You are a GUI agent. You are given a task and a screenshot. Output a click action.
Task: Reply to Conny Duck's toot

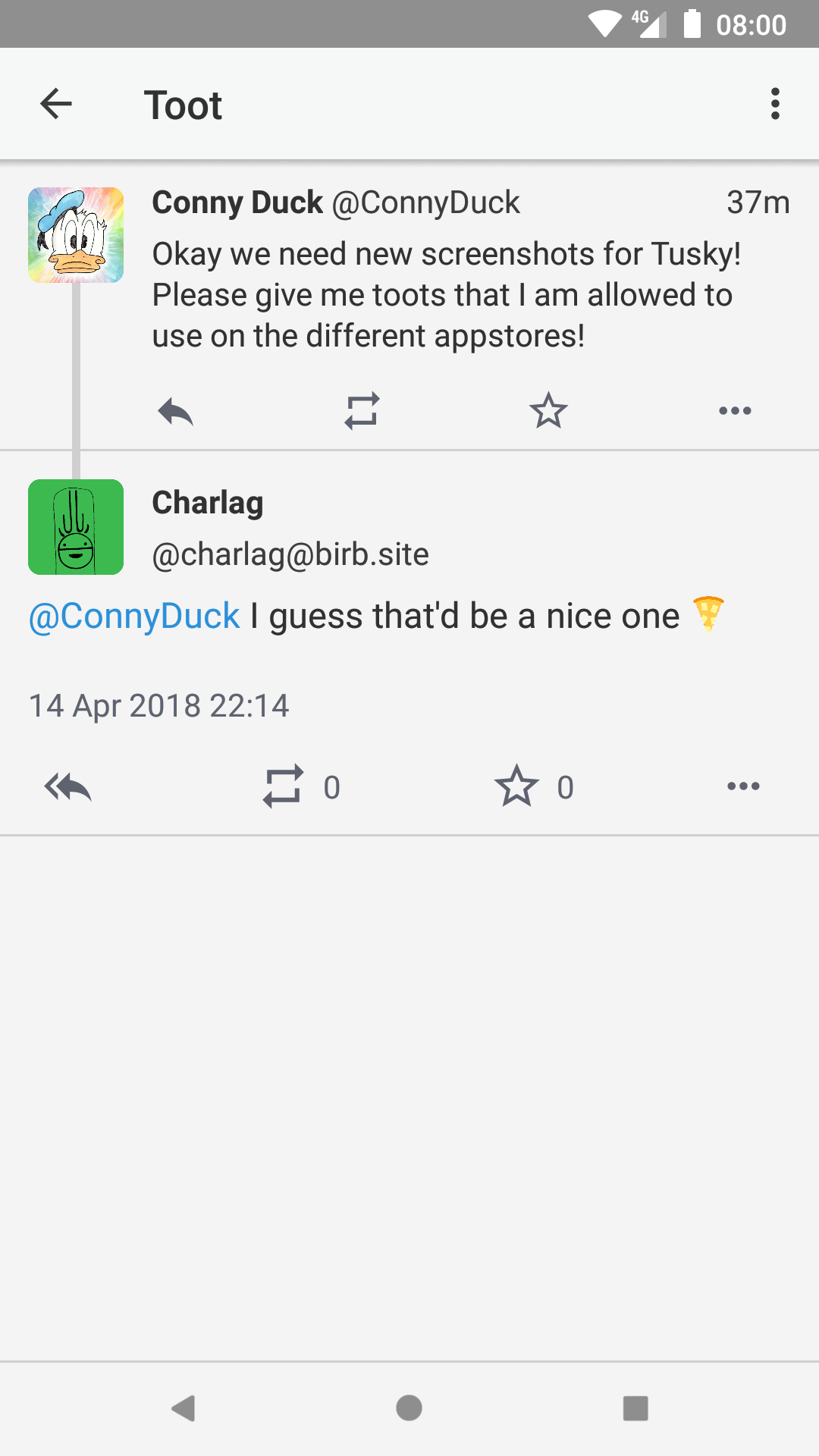(176, 412)
